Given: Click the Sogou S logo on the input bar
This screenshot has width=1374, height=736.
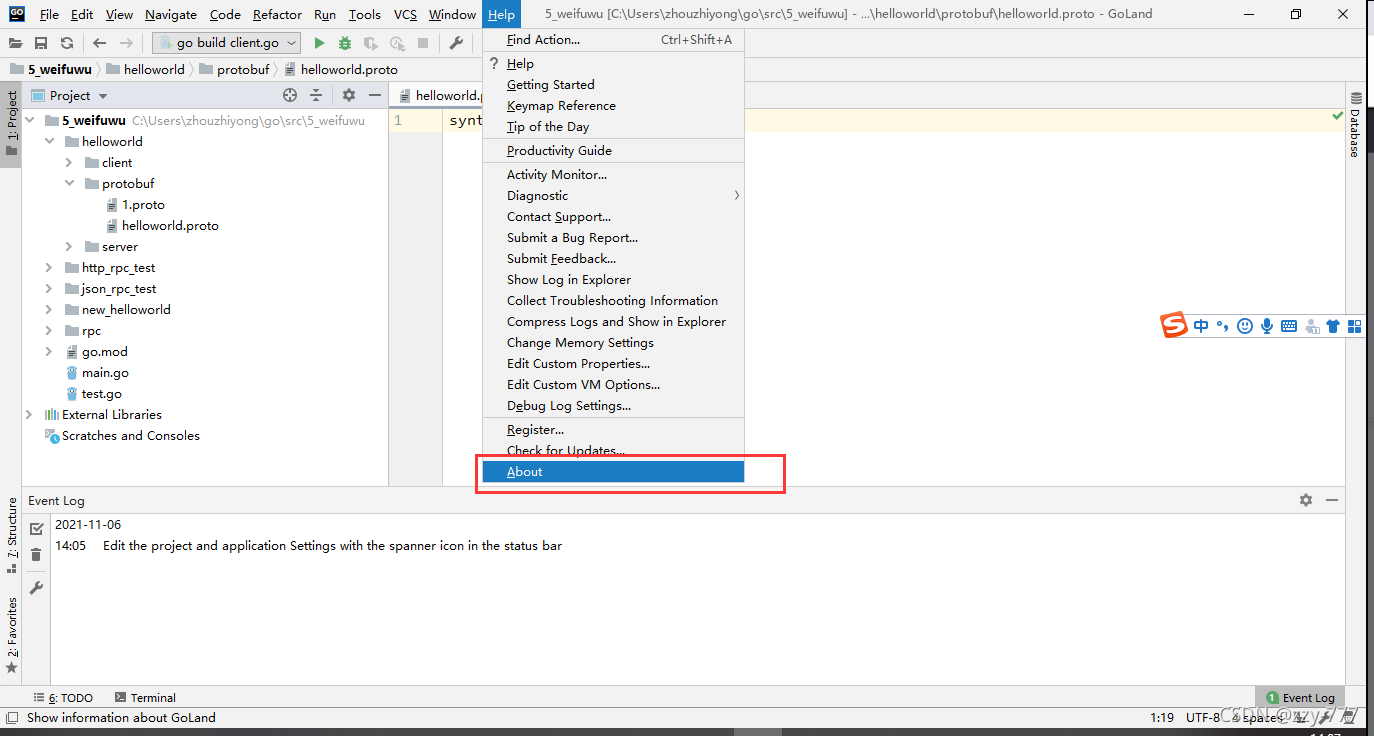Looking at the screenshot, I should pos(1174,325).
